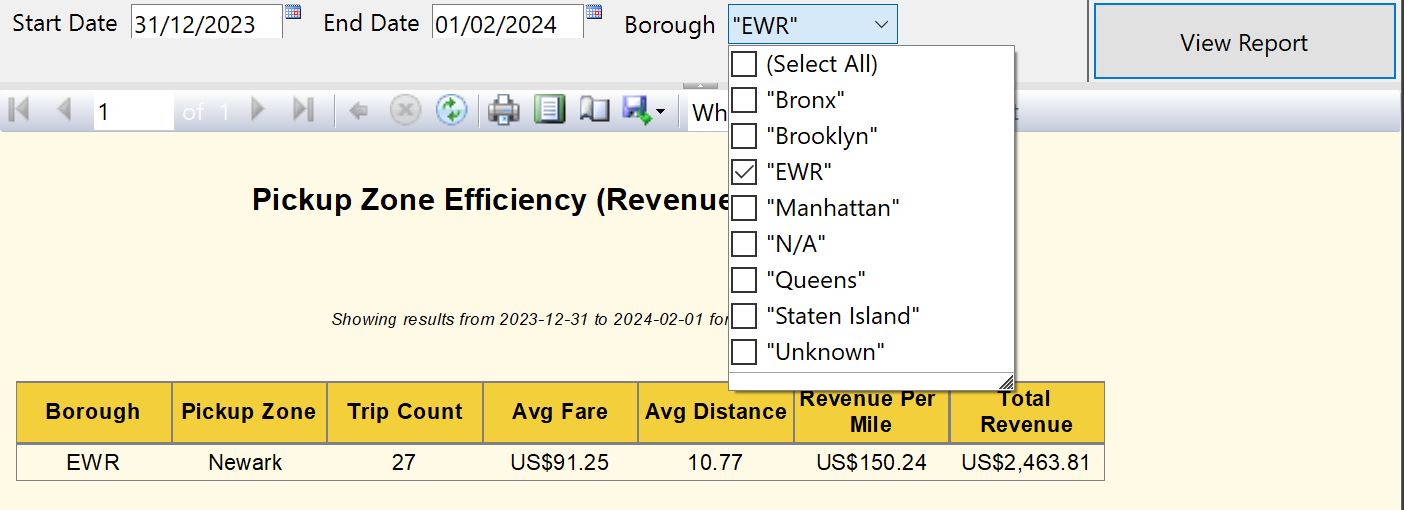Check the "Manhattan" borough checkbox

click(744, 208)
